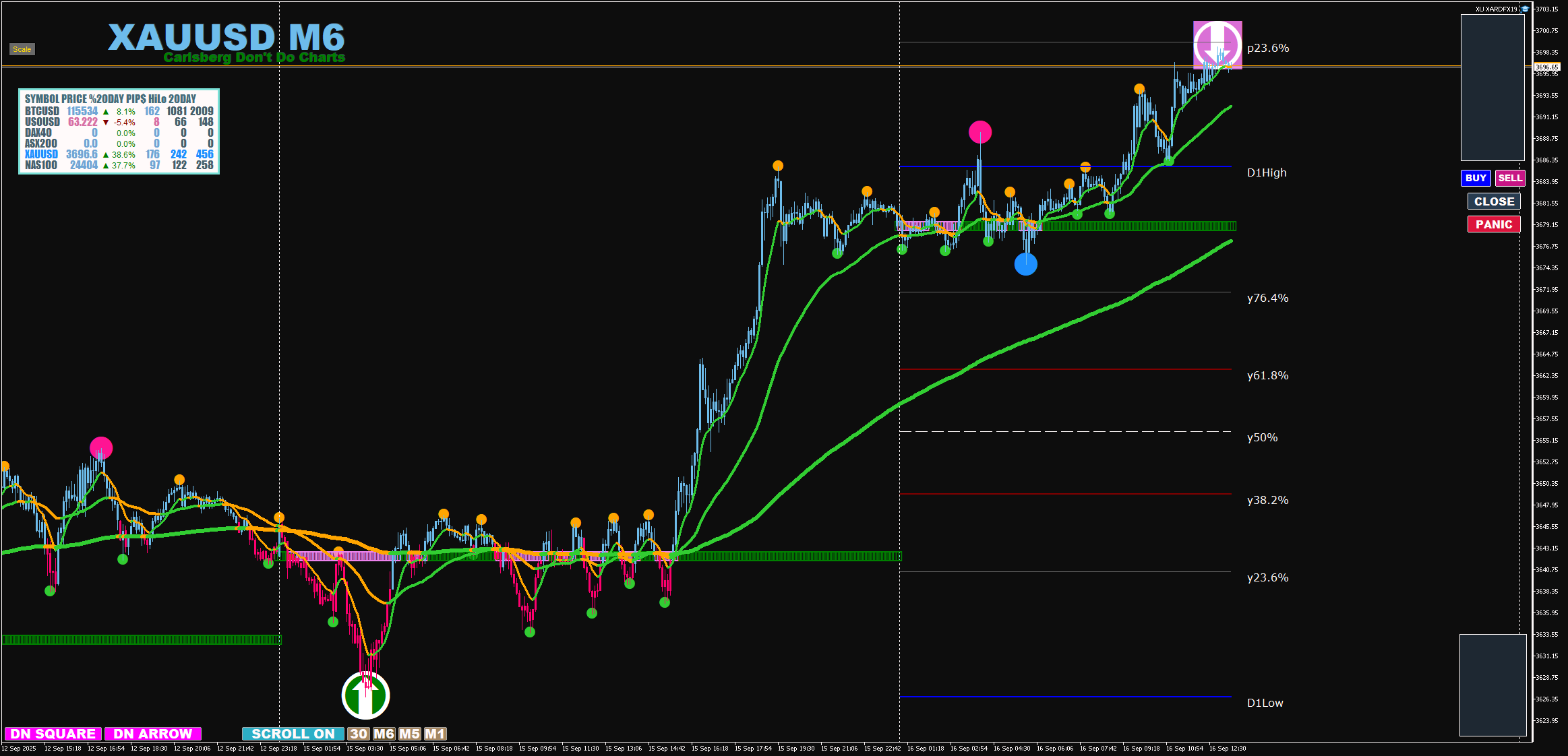This screenshot has width=1568, height=756.
Task: Click the CLOSE trades button
Action: 1493,201
